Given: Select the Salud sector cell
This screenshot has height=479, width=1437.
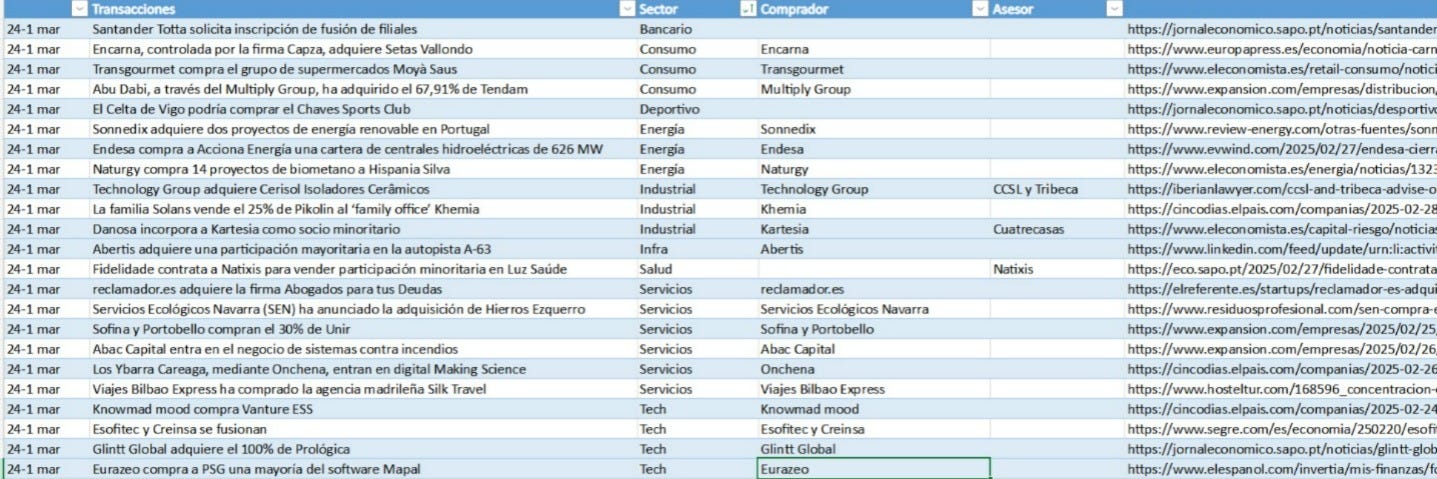Looking at the screenshot, I should (696, 269).
